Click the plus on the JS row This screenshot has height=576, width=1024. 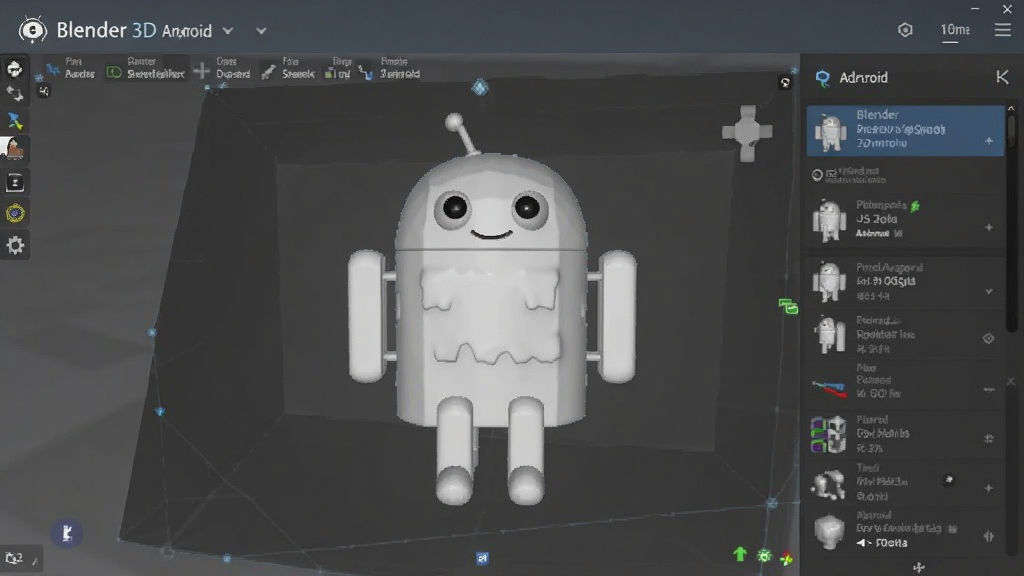tap(989, 227)
